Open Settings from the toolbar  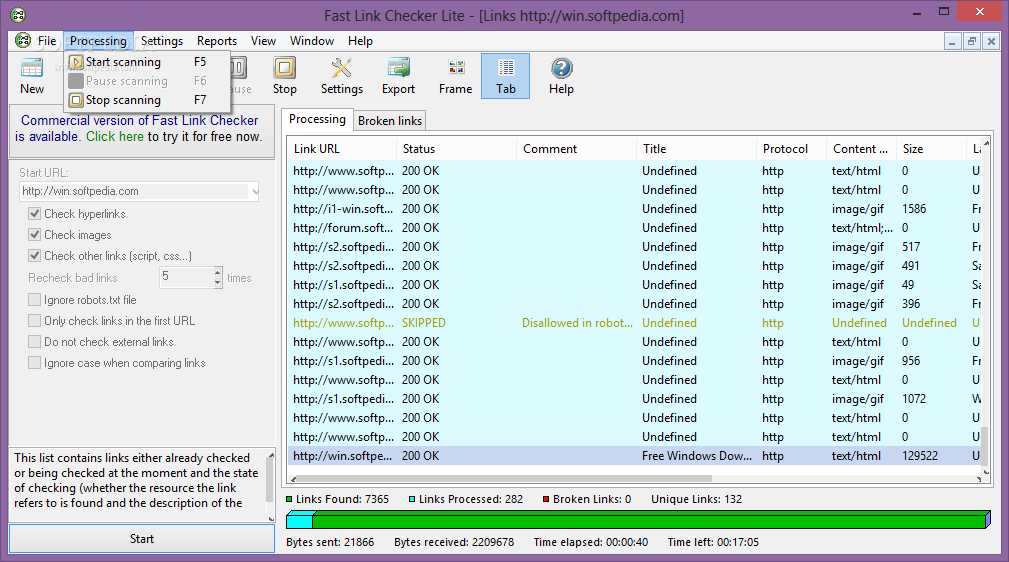tap(342, 76)
